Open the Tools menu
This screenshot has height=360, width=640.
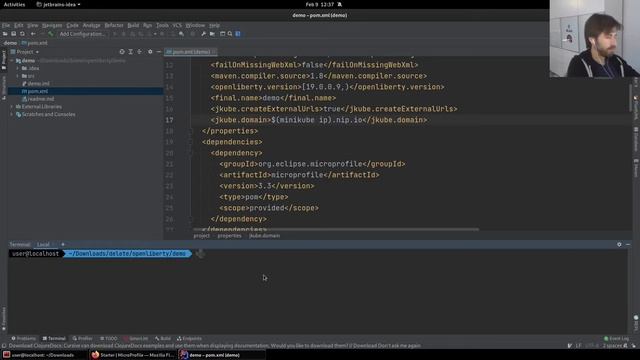click(x=162, y=25)
